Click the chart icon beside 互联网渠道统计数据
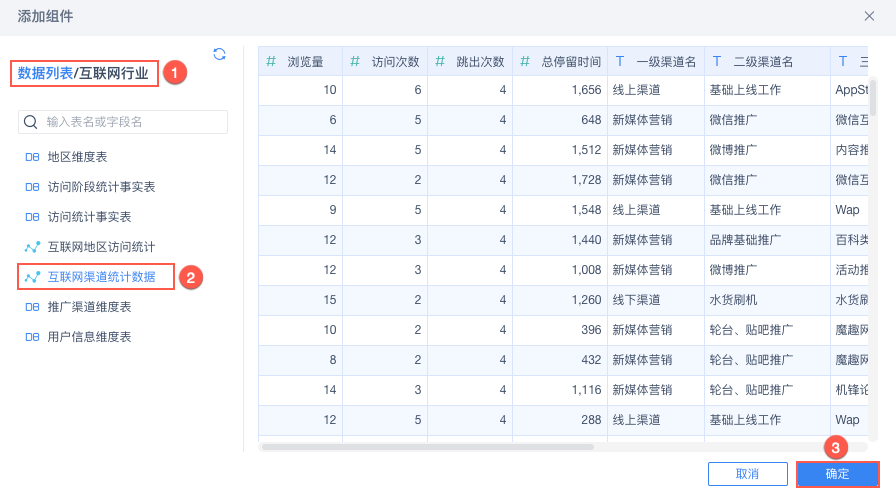 (31, 277)
